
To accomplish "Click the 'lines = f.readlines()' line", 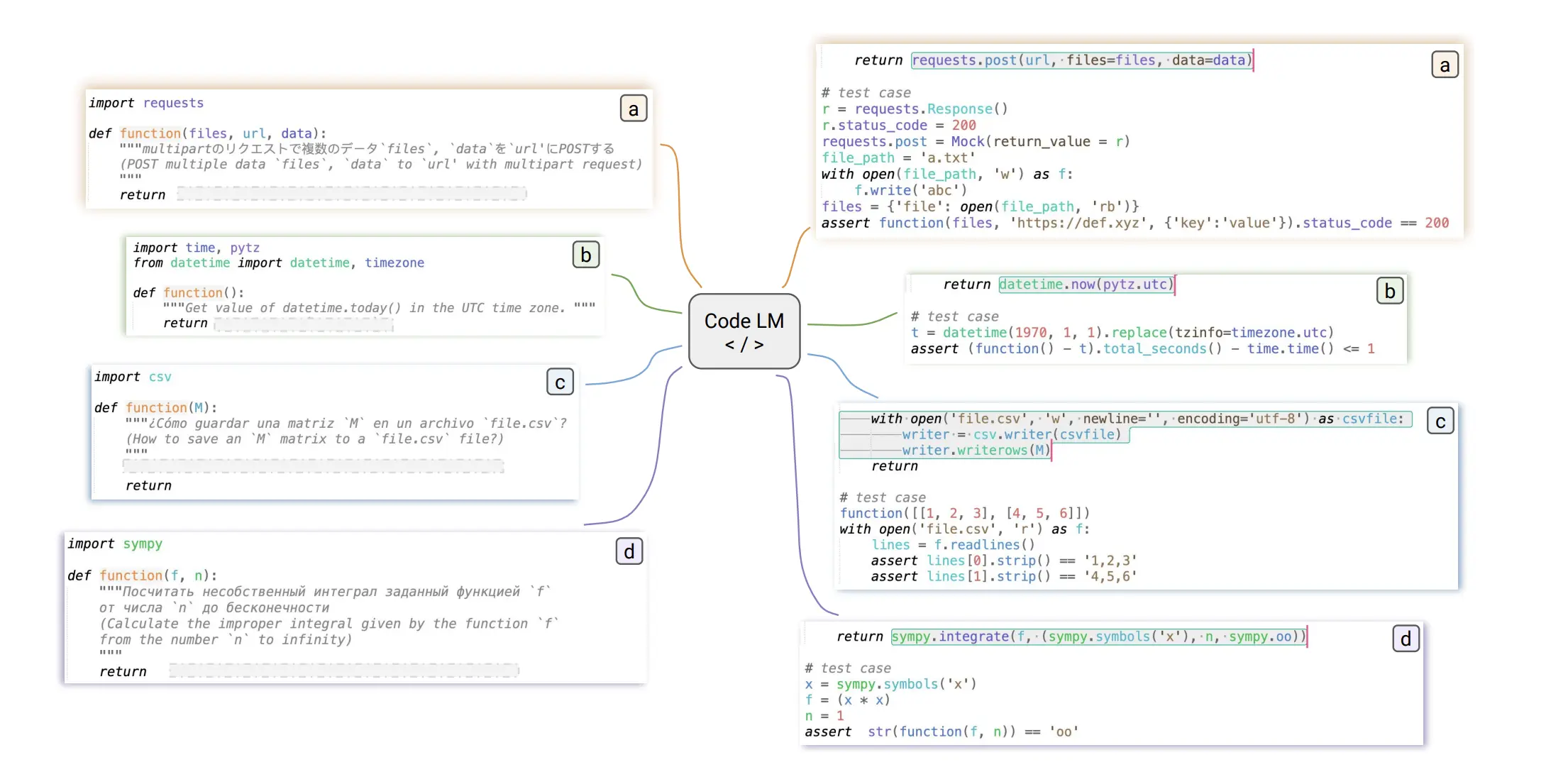I will [954, 544].
